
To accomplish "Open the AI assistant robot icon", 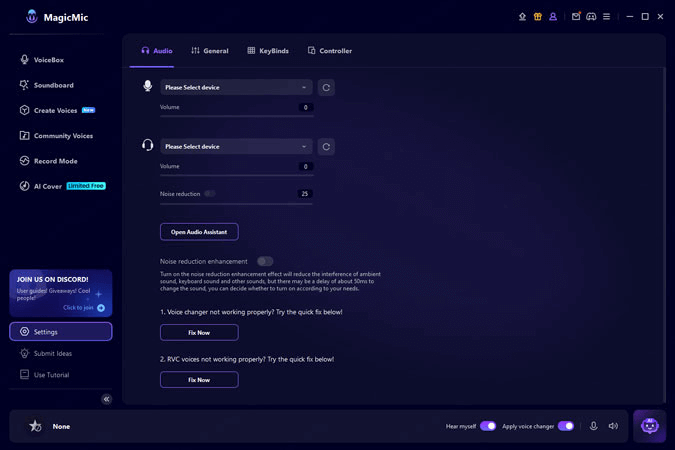I will (650, 426).
